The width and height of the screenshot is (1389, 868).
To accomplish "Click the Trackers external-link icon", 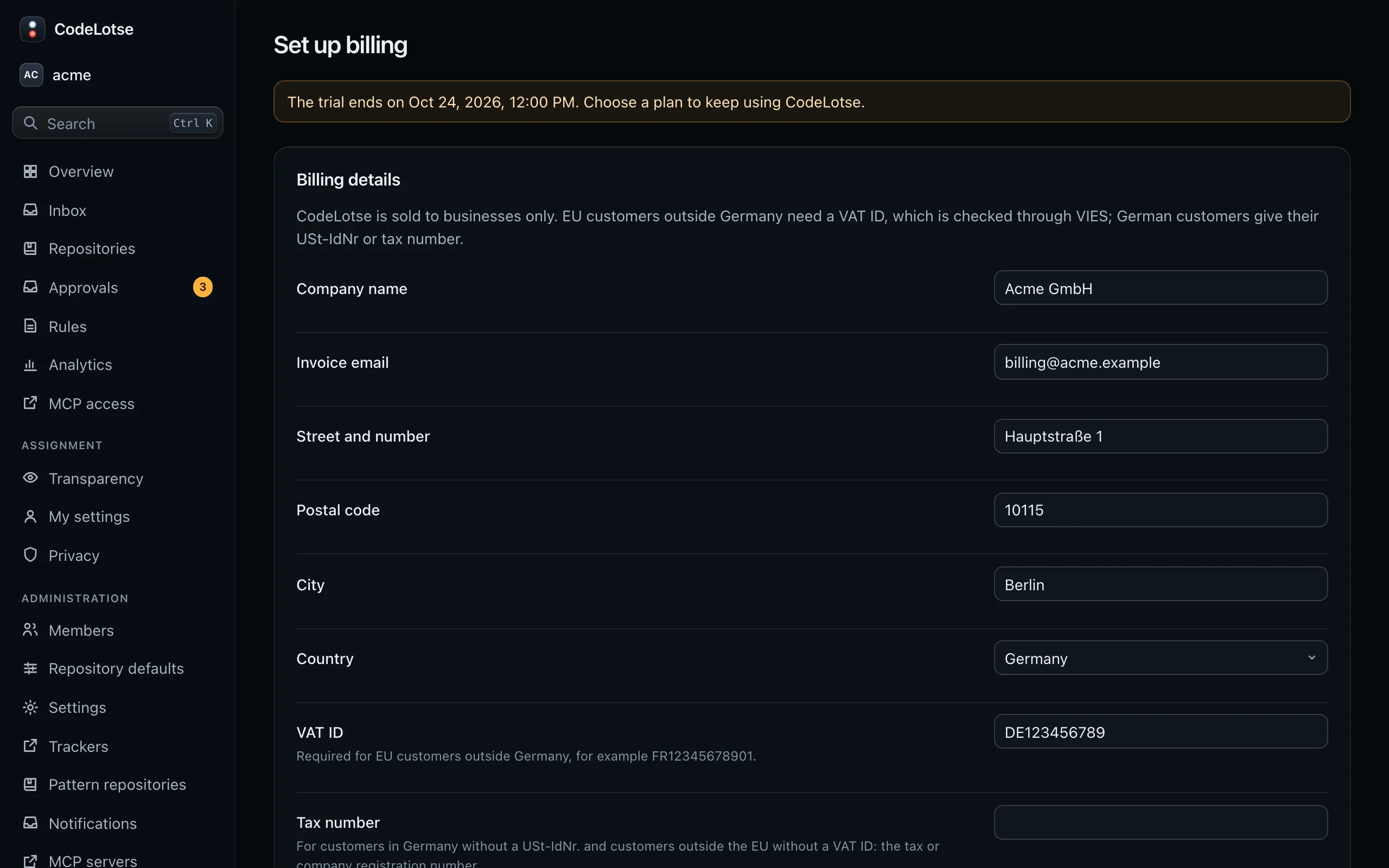I will point(30,746).
